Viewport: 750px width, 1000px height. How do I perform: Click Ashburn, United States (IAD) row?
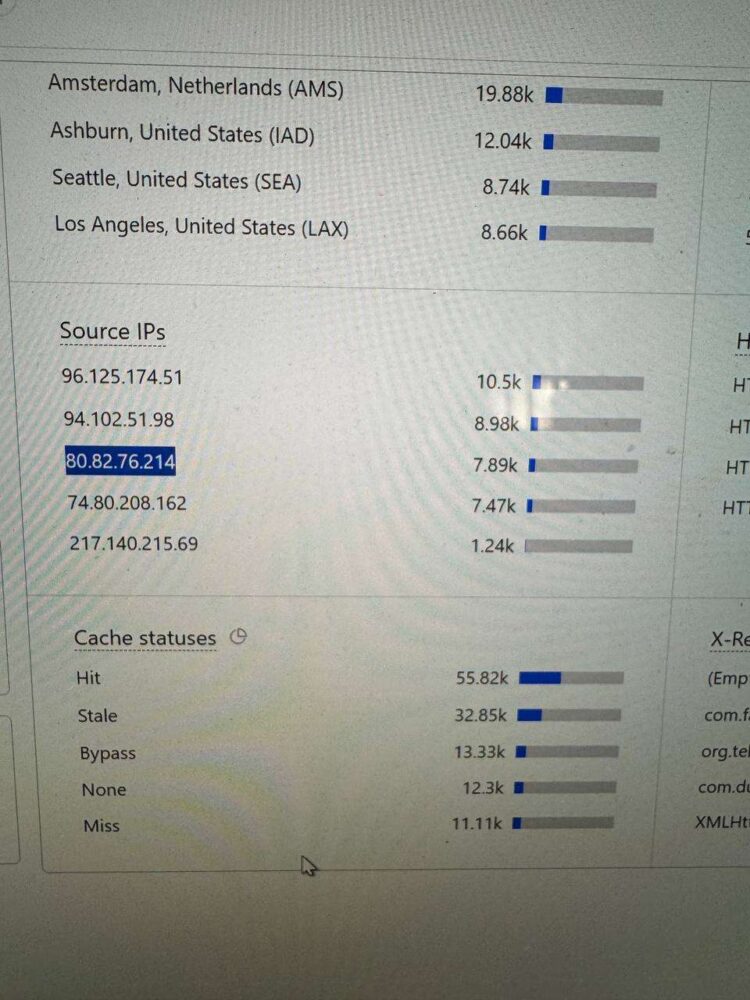coord(182,133)
